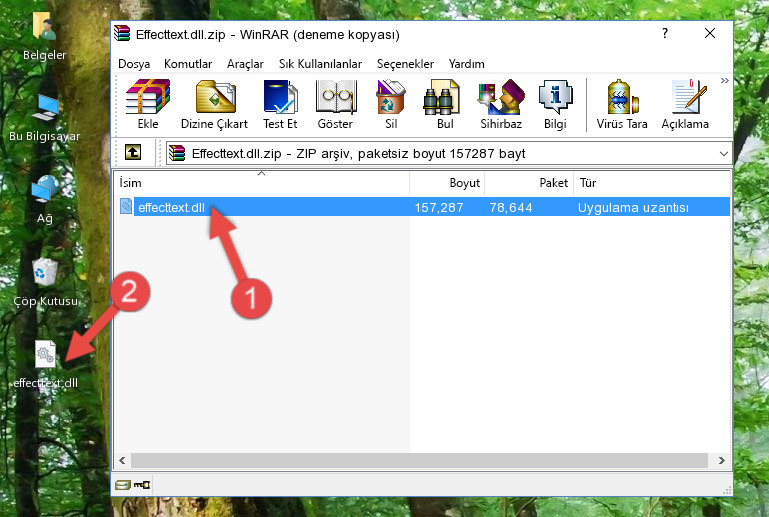Run Test Et on the archive
769x517 pixels.
[x=280, y=104]
